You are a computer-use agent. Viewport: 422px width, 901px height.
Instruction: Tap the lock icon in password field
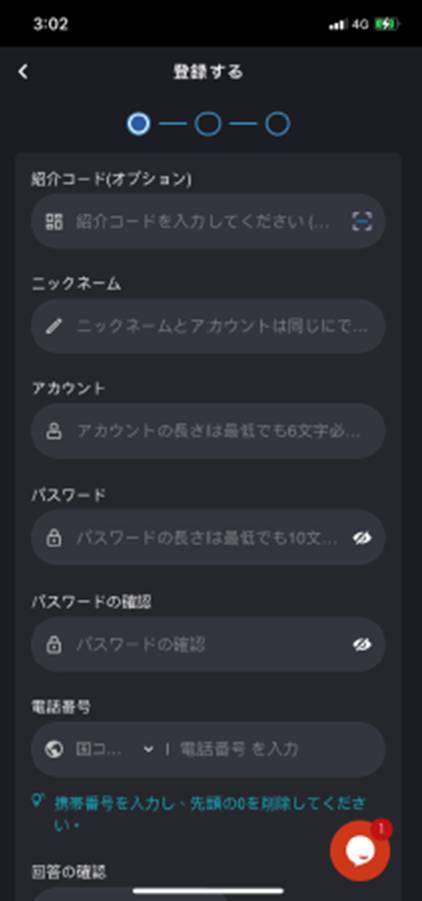coord(54,538)
